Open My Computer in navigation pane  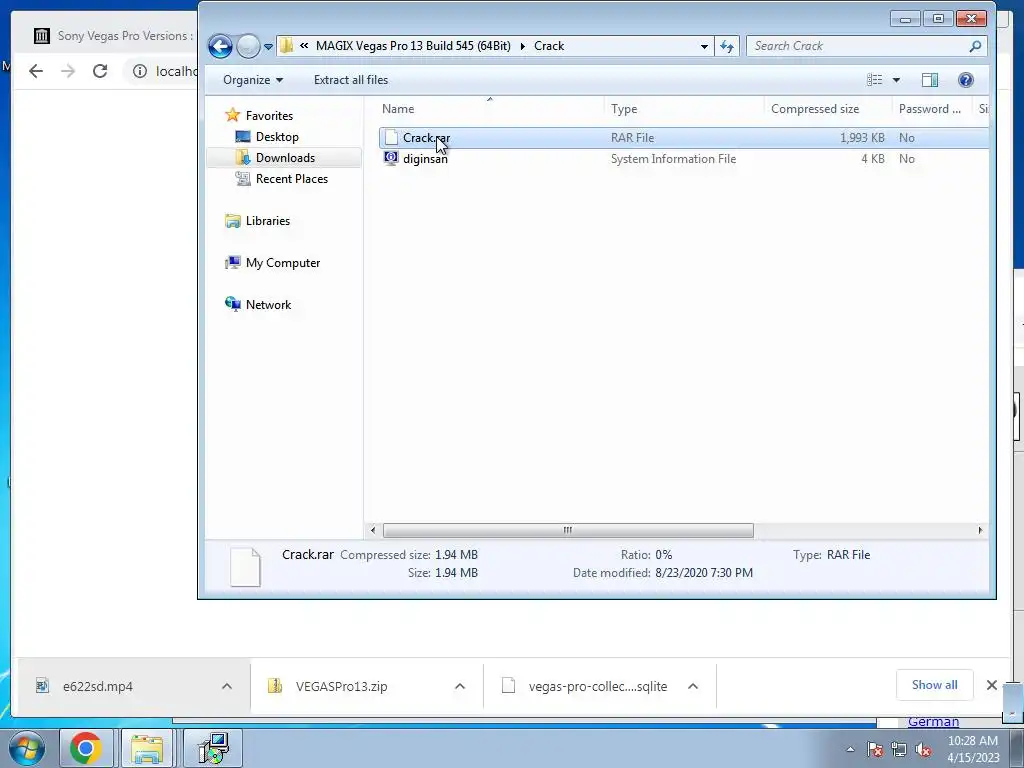282,263
